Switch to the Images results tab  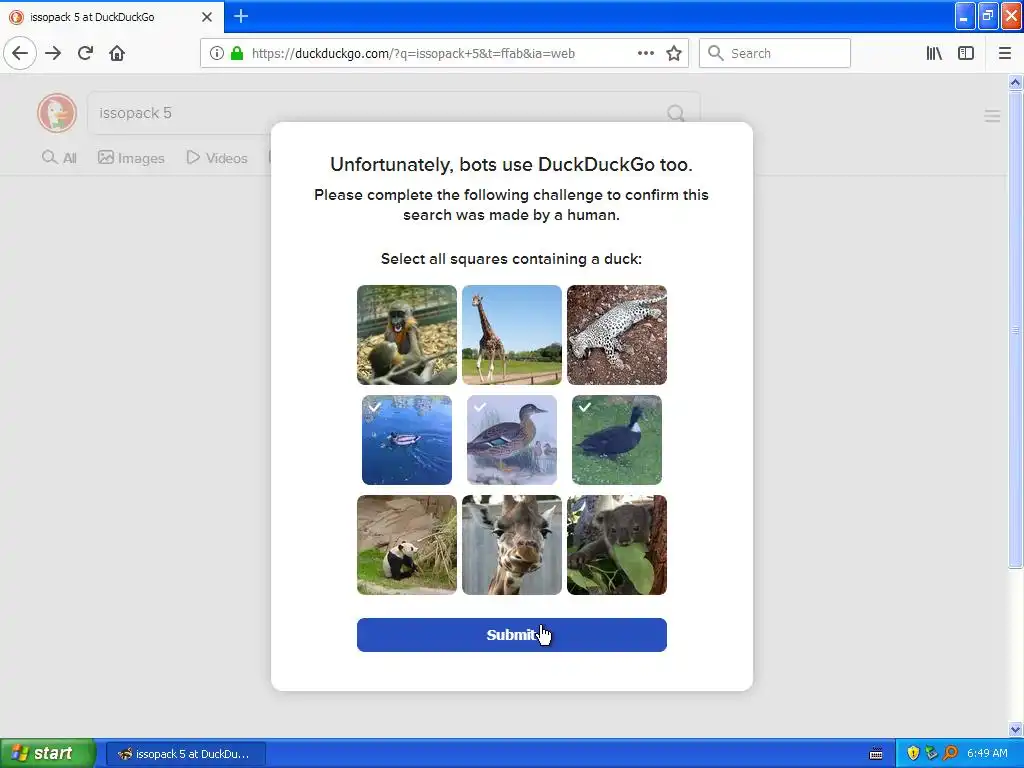point(131,158)
